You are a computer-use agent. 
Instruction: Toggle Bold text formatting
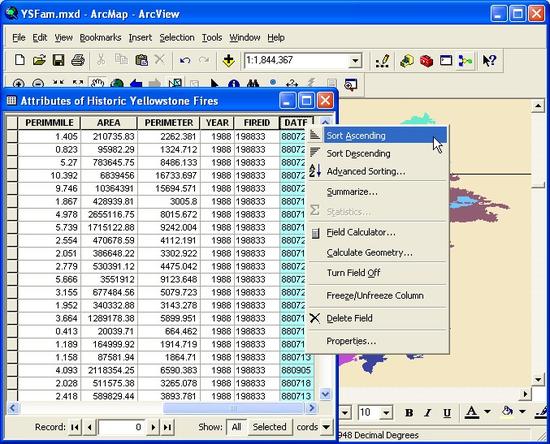[409, 413]
